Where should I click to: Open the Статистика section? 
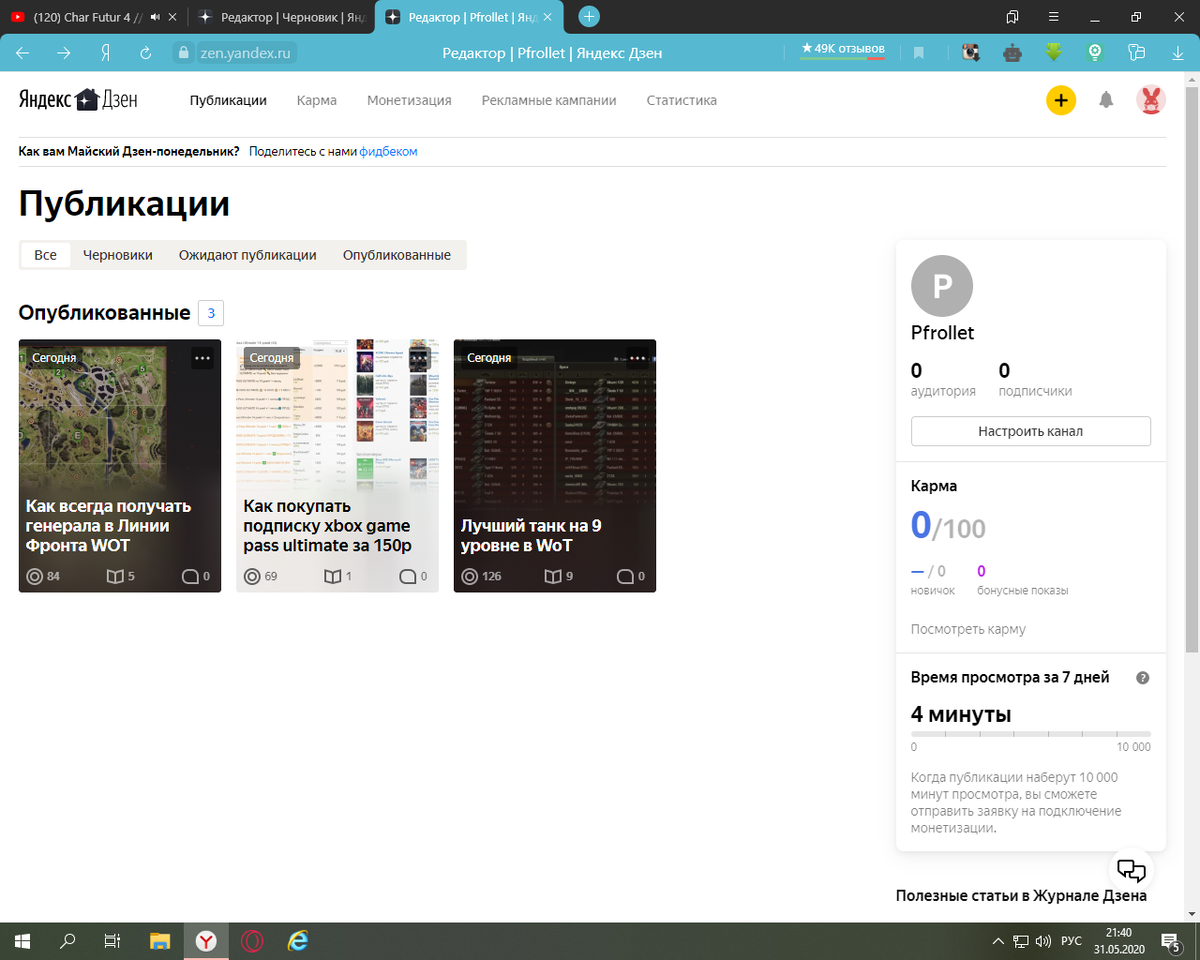click(682, 100)
